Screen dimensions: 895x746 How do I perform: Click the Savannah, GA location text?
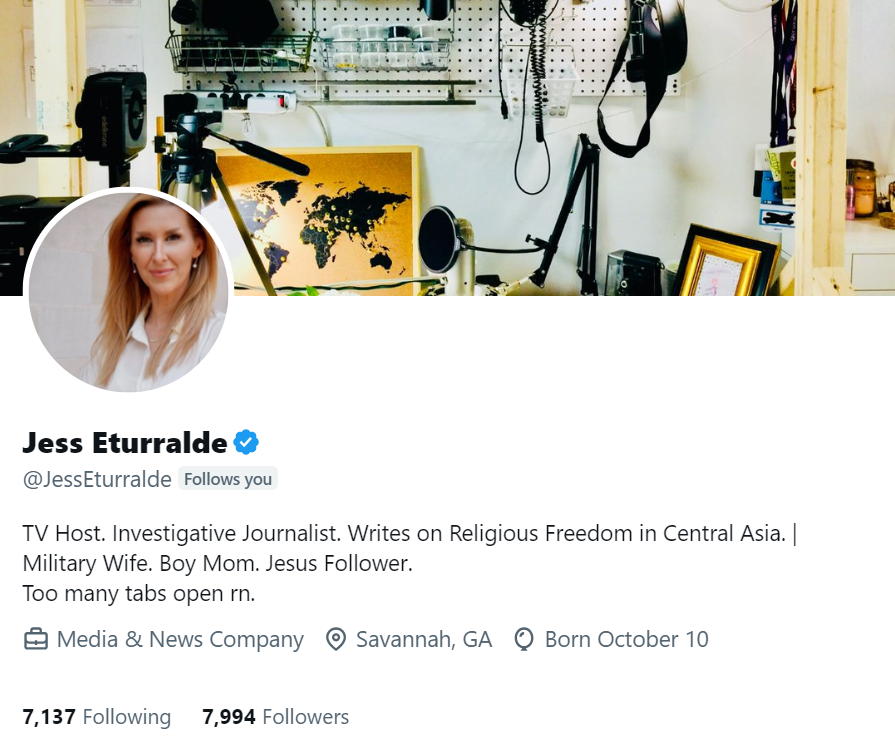tap(424, 639)
